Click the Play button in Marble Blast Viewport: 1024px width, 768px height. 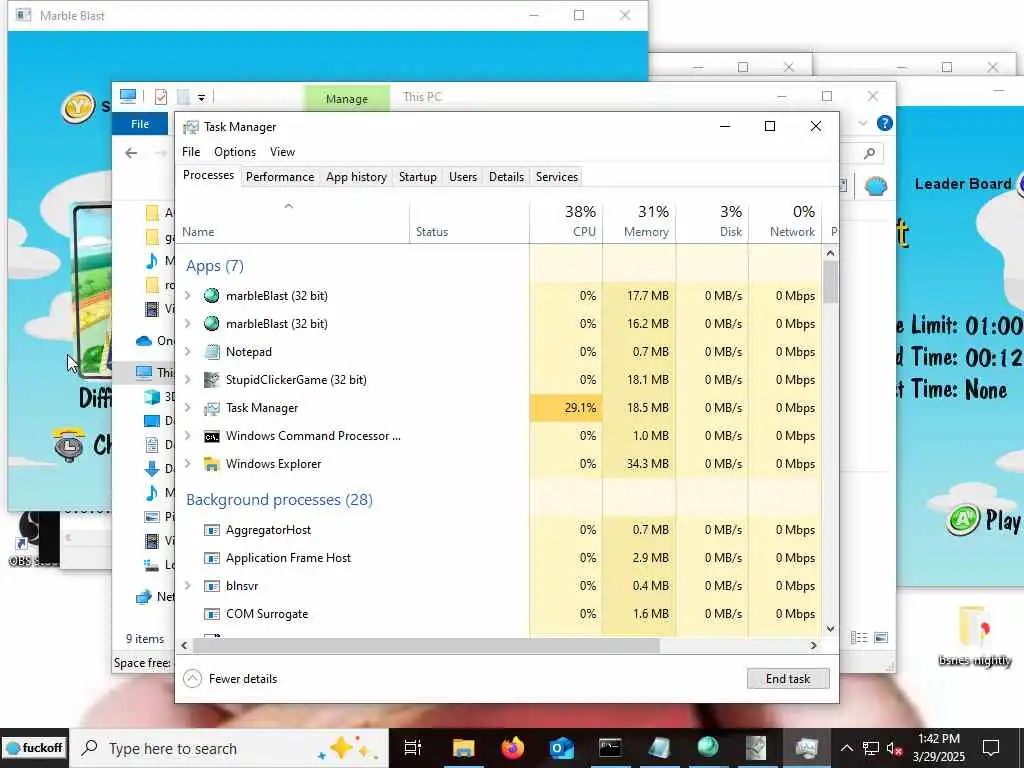pyautogui.click(x=983, y=520)
